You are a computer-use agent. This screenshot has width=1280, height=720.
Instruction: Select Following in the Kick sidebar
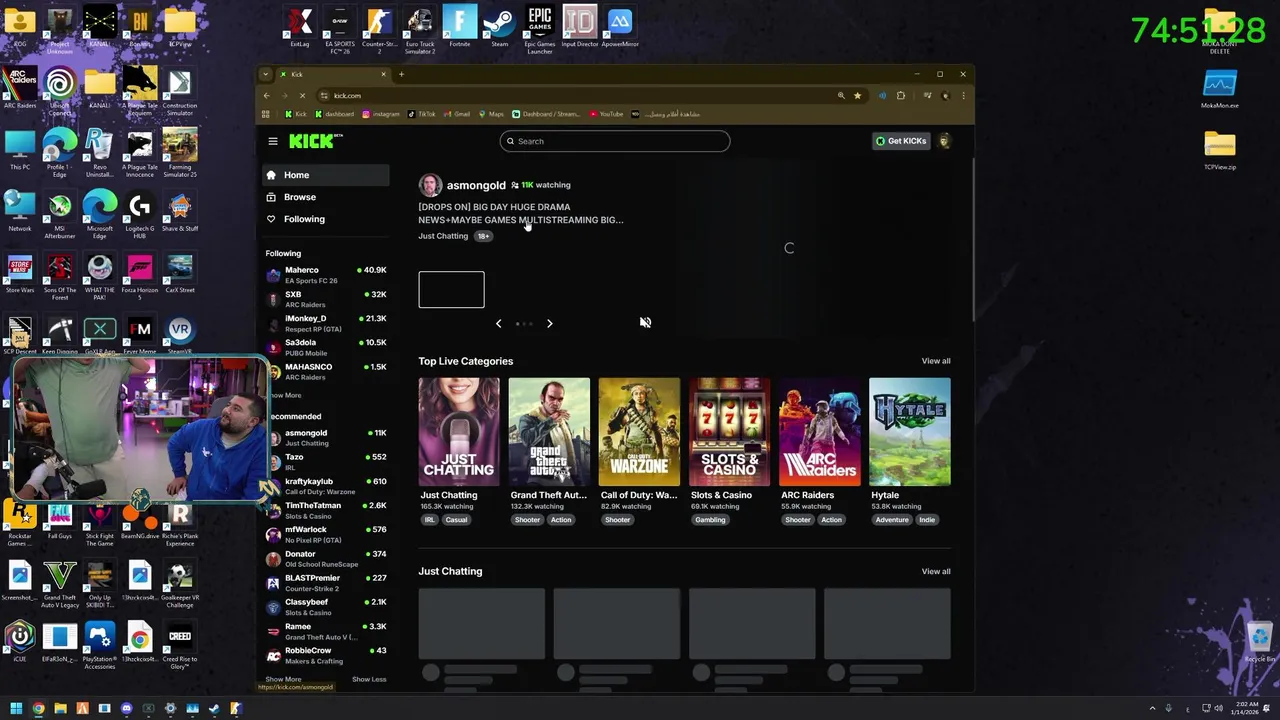(x=326, y=219)
